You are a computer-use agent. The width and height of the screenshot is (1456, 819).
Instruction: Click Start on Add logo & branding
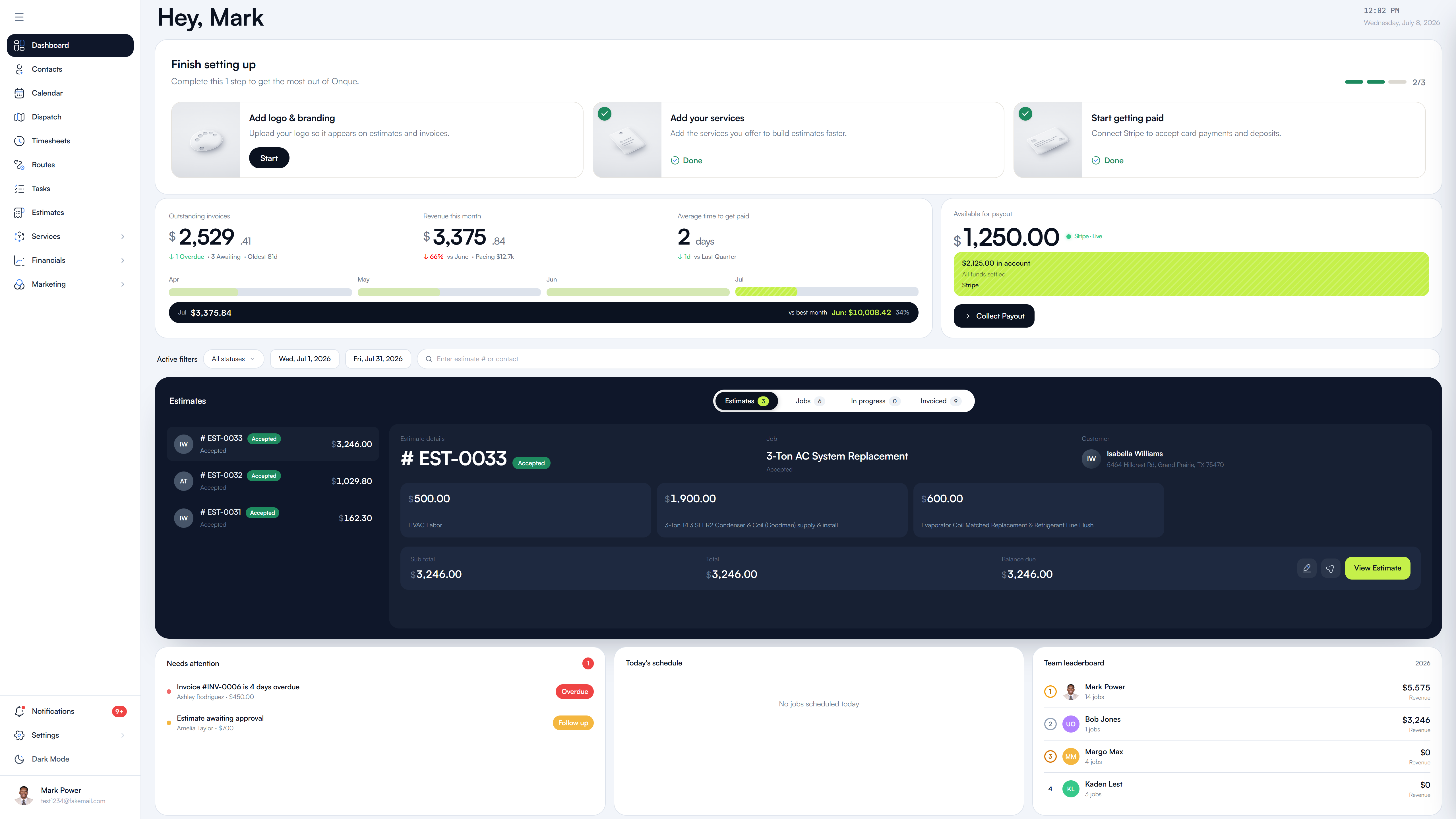pyautogui.click(x=269, y=158)
